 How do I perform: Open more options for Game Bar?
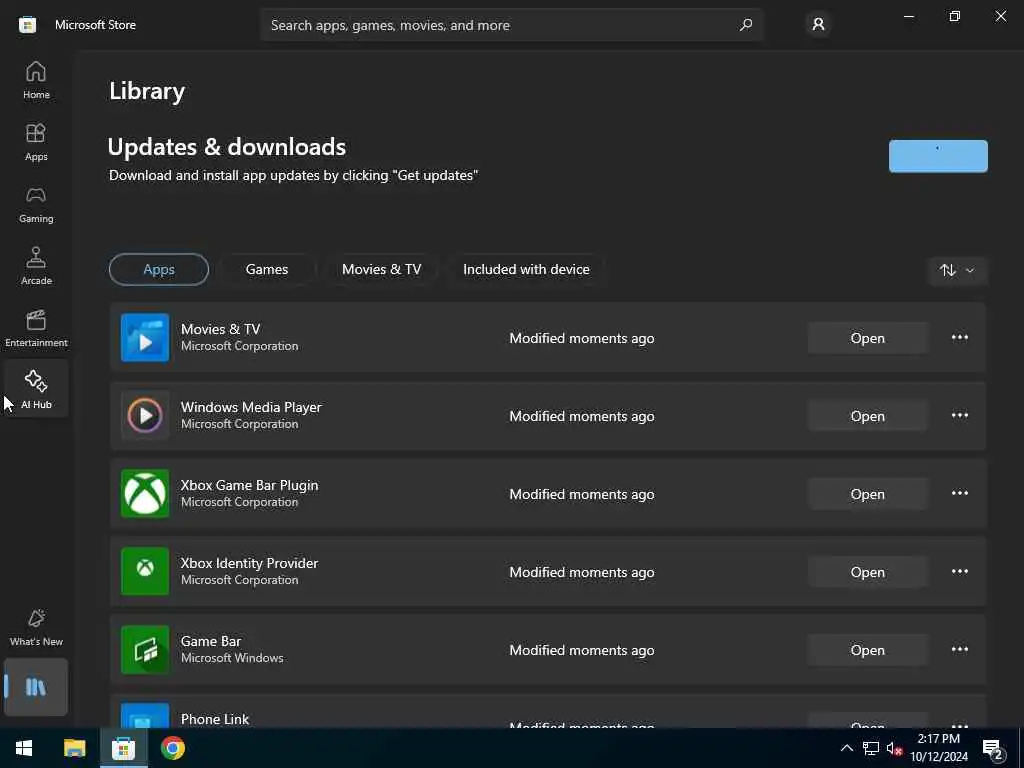[x=959, y=650]
